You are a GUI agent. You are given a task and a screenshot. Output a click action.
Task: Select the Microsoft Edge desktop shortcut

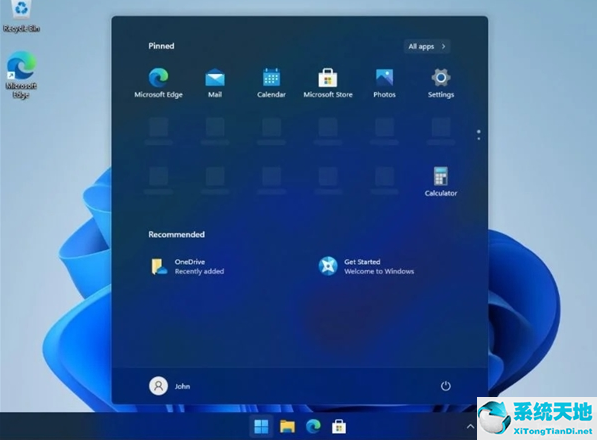pos(21,75)
